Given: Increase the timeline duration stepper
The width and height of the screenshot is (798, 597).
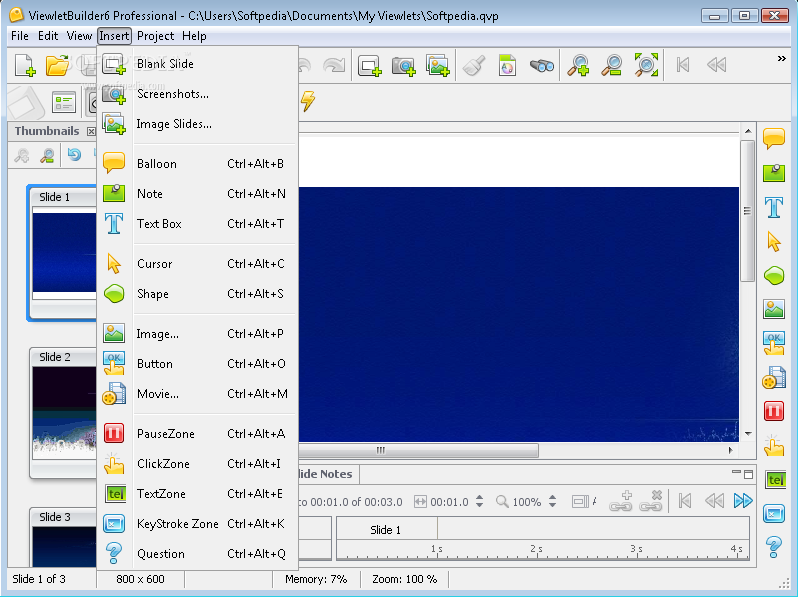Looking at the screenshot, I should tap(479, 498).
